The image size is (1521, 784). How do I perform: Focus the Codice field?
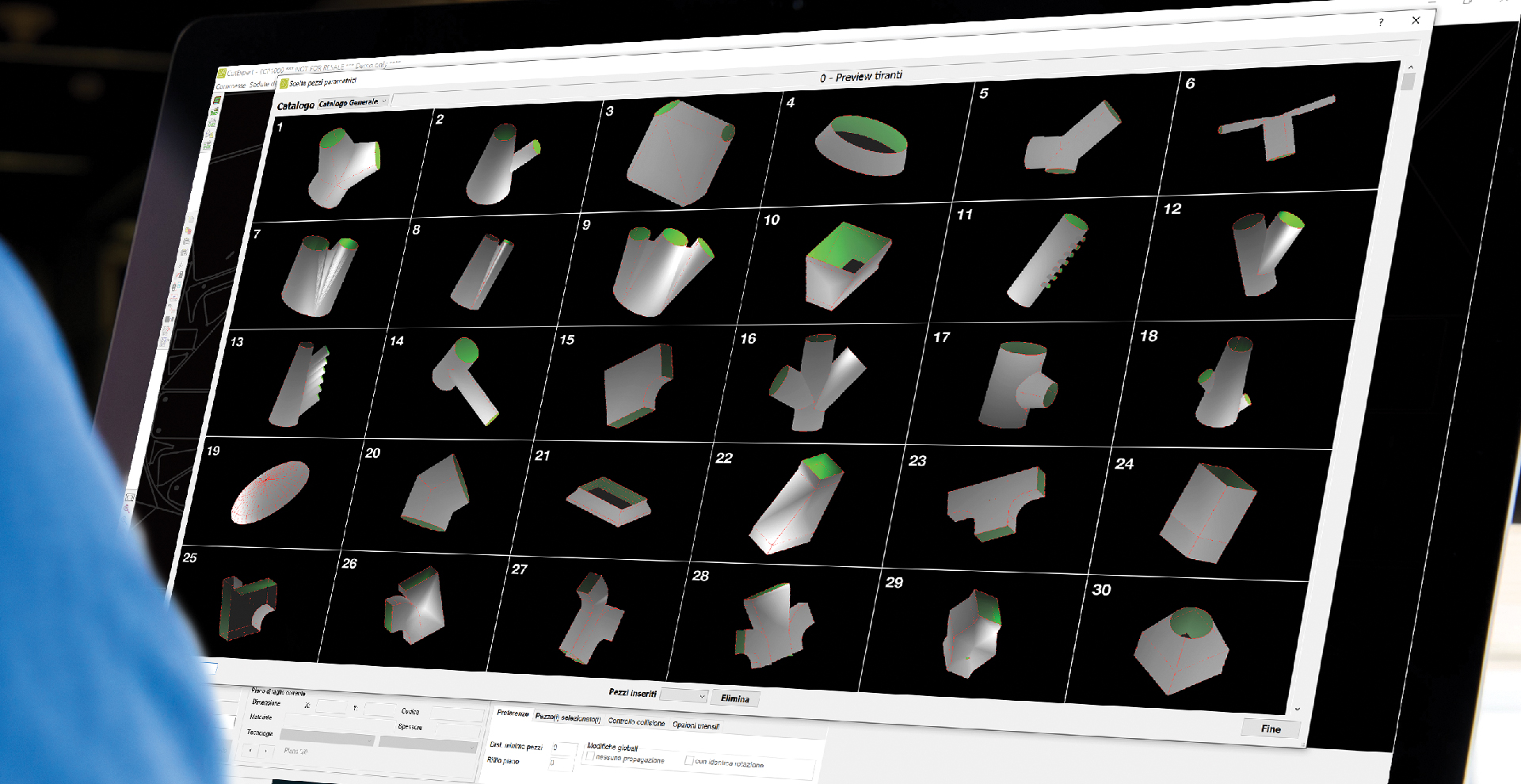point(458,714)
